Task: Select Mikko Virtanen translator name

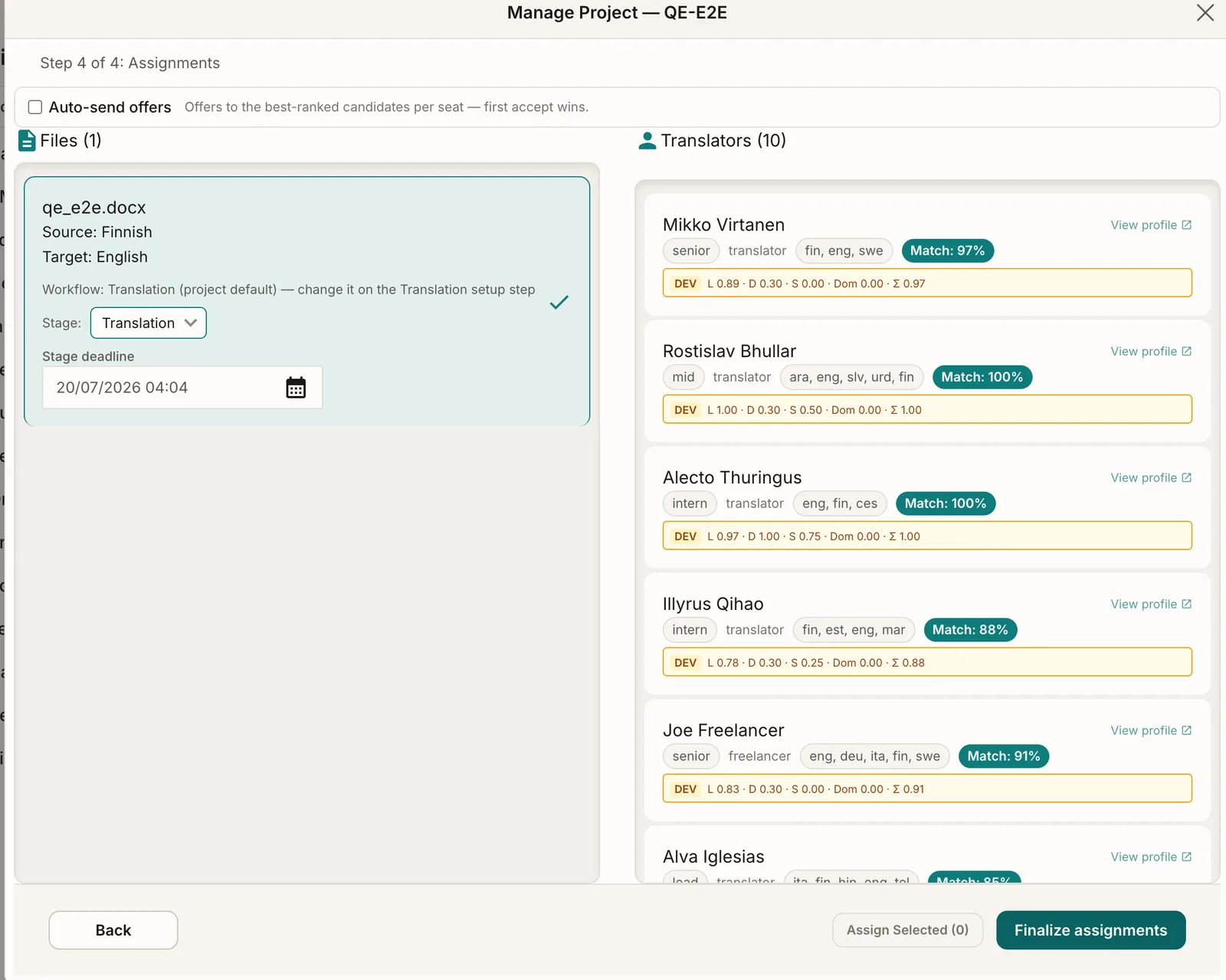Action: (723, 225)
